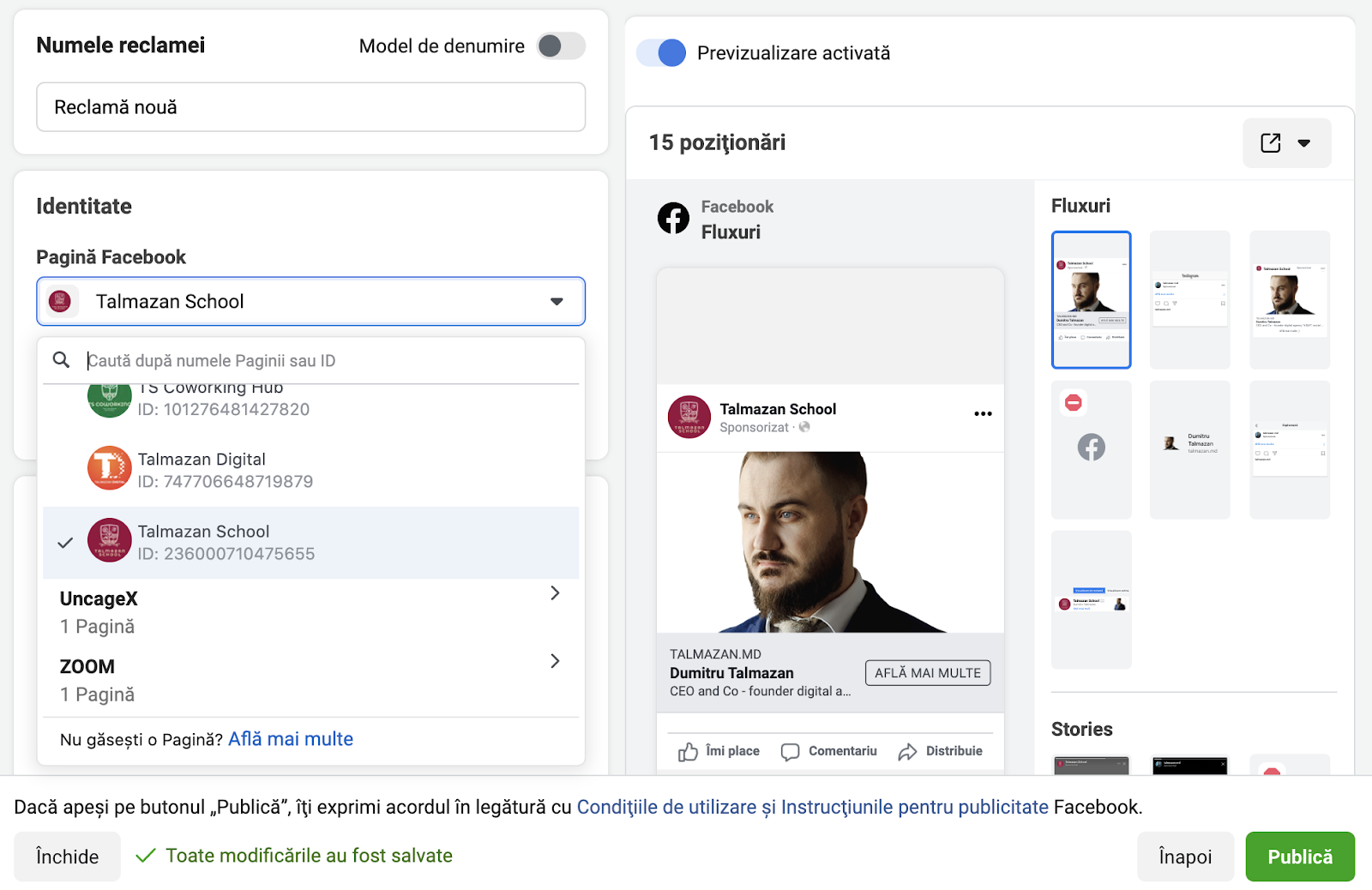Click the search magnifier icon in Page dropdown

click(x=62, y=360)
